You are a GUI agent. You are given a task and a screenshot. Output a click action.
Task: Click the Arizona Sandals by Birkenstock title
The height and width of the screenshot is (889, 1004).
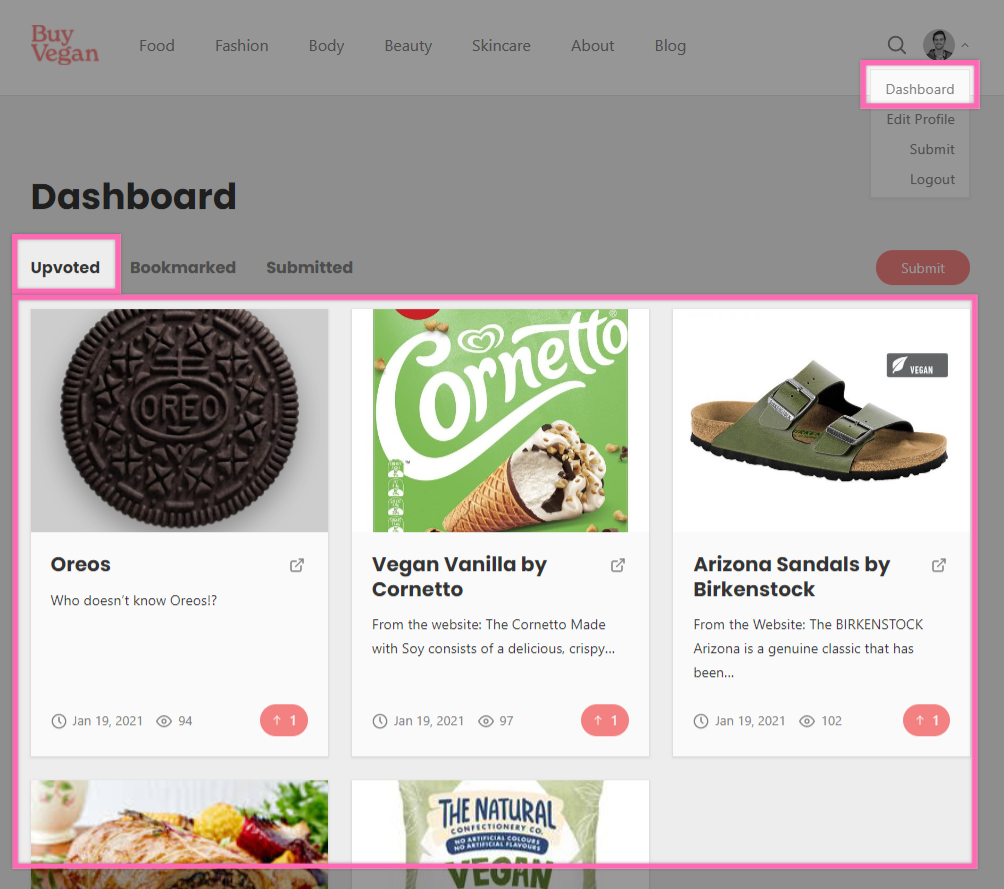pyautogui.click(x=791, y=576)
